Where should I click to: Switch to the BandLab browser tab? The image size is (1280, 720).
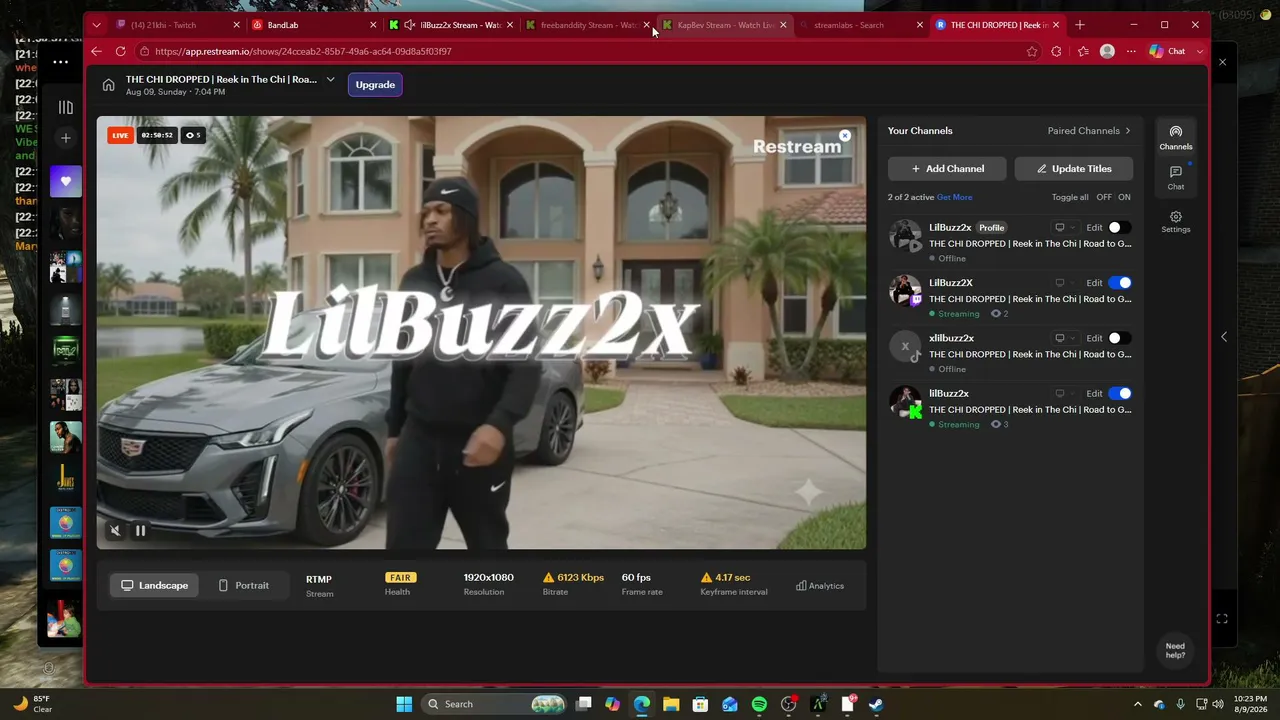315,25
